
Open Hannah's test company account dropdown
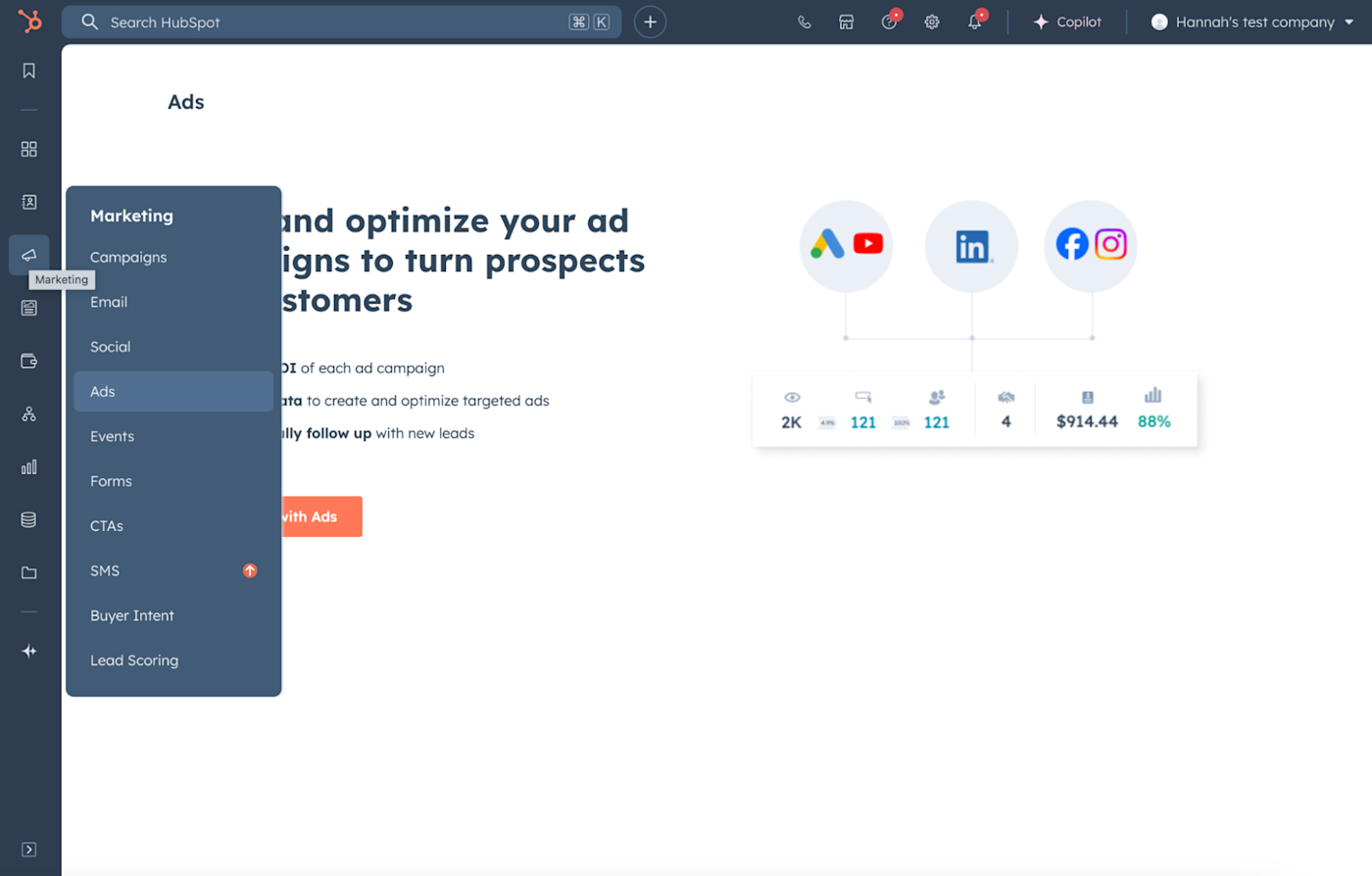click(1252, 22)
